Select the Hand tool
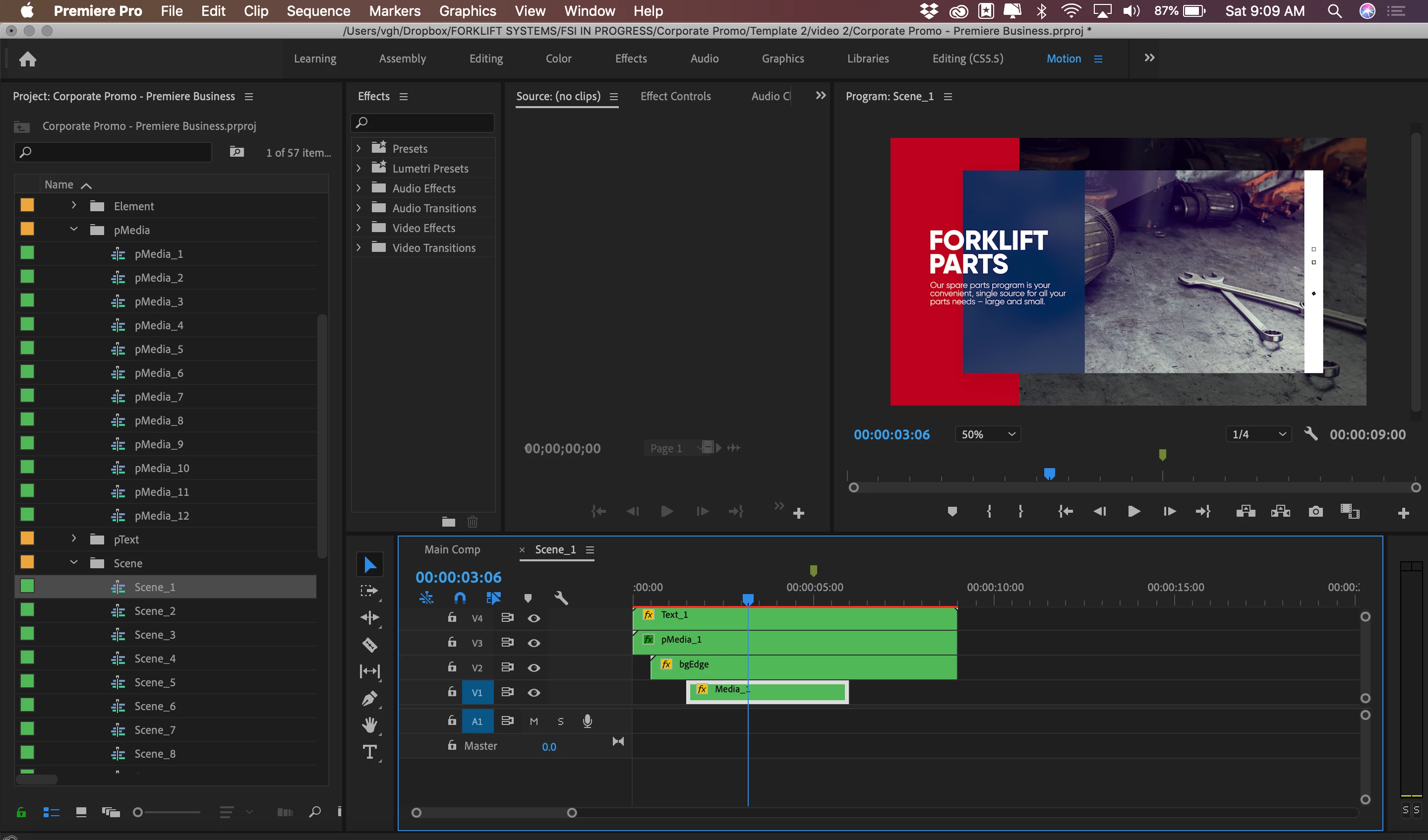The height and width of the screenshot is (840, 1428). pos(369,725)
